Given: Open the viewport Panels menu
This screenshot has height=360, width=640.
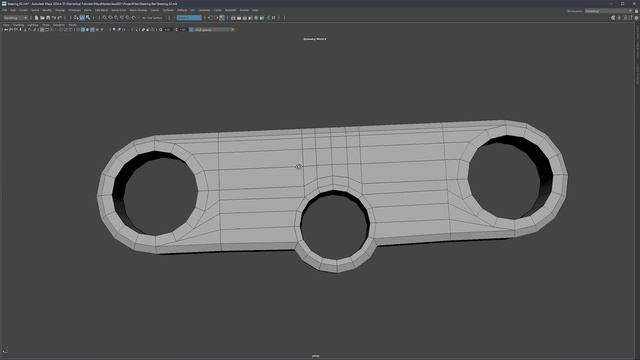Looking at the screenshot, I should pyautogui.click(x=73, y=25).
